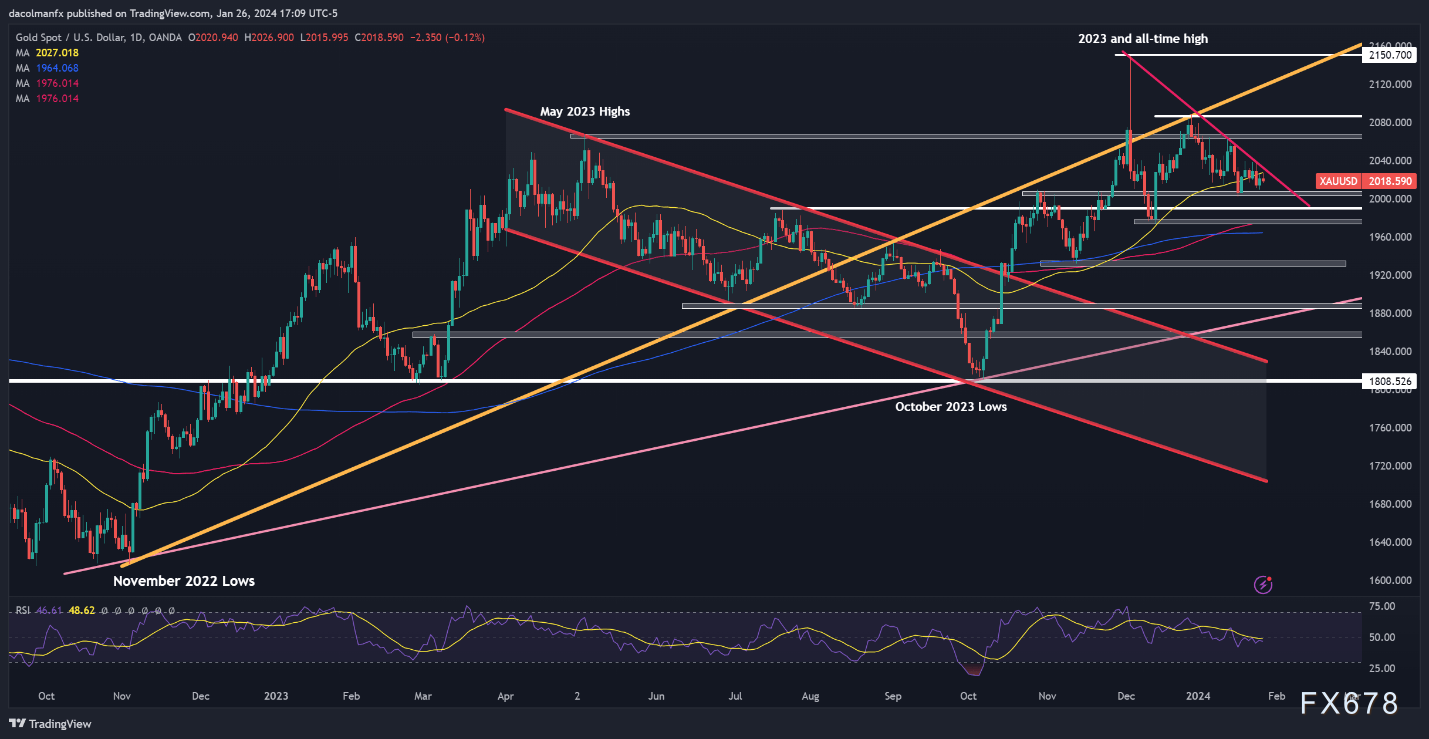The image size is (1429, 739).
Task: Click 2000.000 on the price axis
Action: pyautogui.click(x=1391, y=199)
